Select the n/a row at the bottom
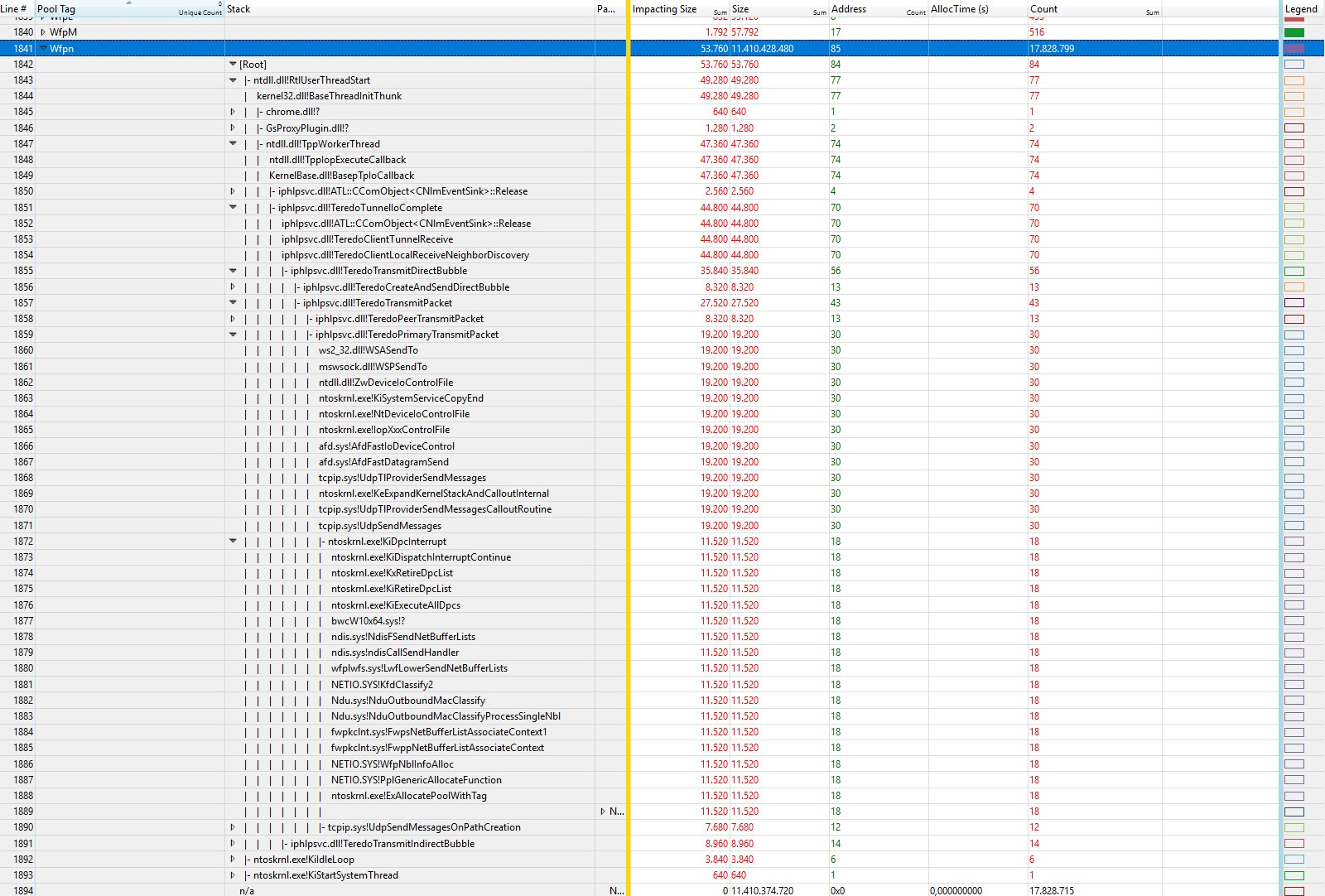 tap(246, 890)
